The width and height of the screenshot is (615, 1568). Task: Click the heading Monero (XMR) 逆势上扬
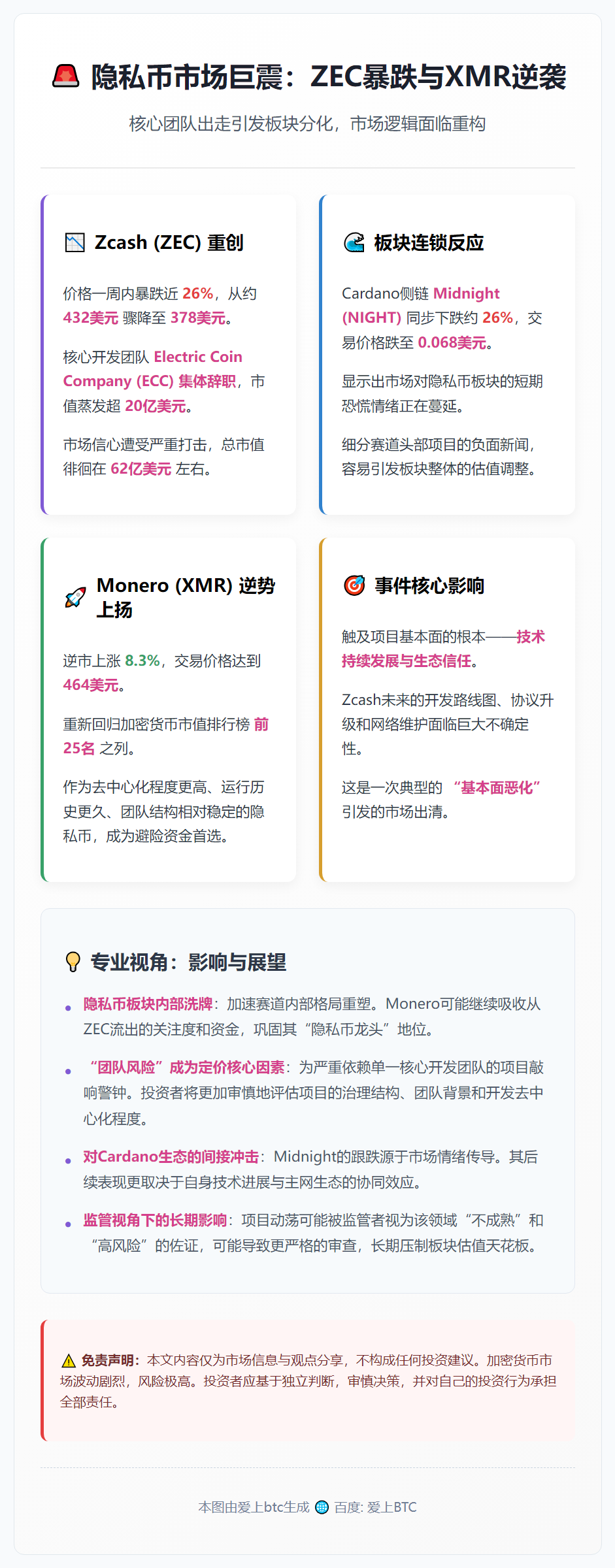(x=186, y=597)
